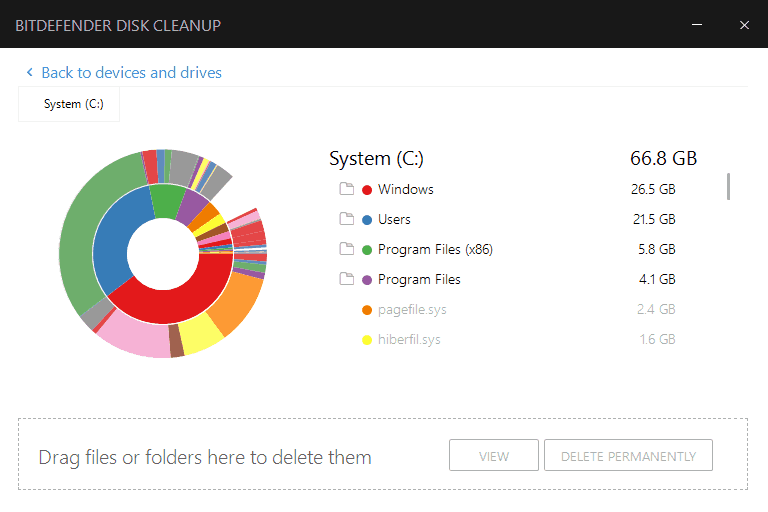This screenshot has width=768, height=512.
Task: Select the System (C:) tab
Action: click(x=69, y=104)
